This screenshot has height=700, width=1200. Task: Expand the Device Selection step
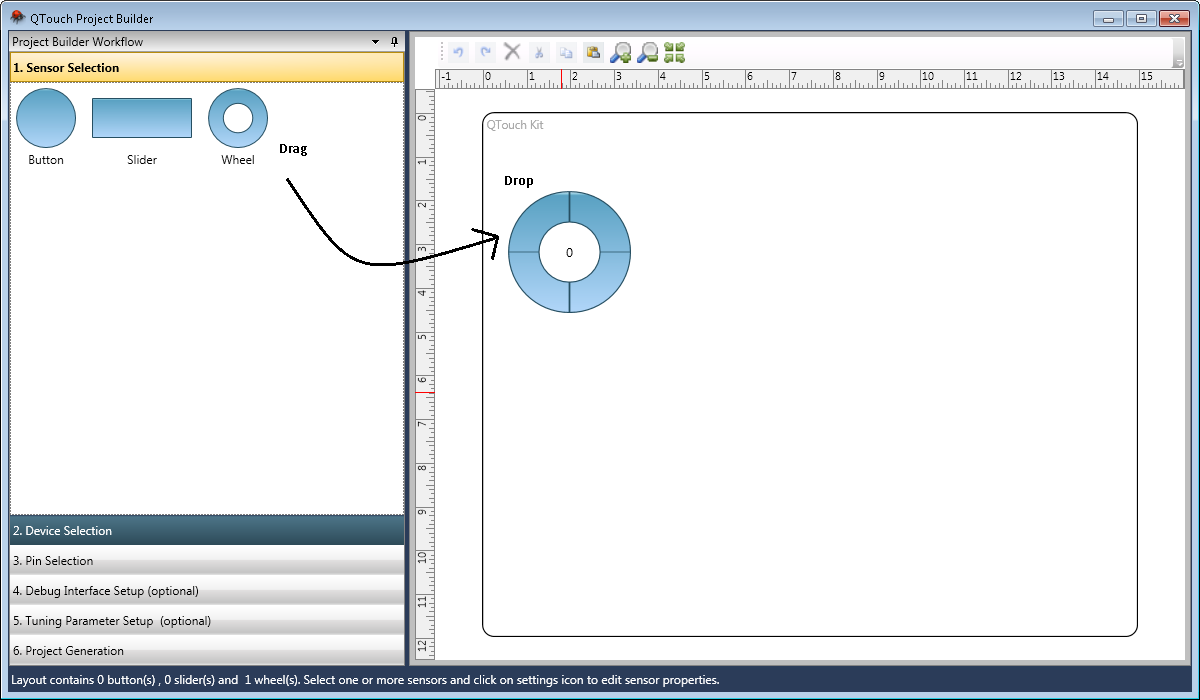coord(207,530)
